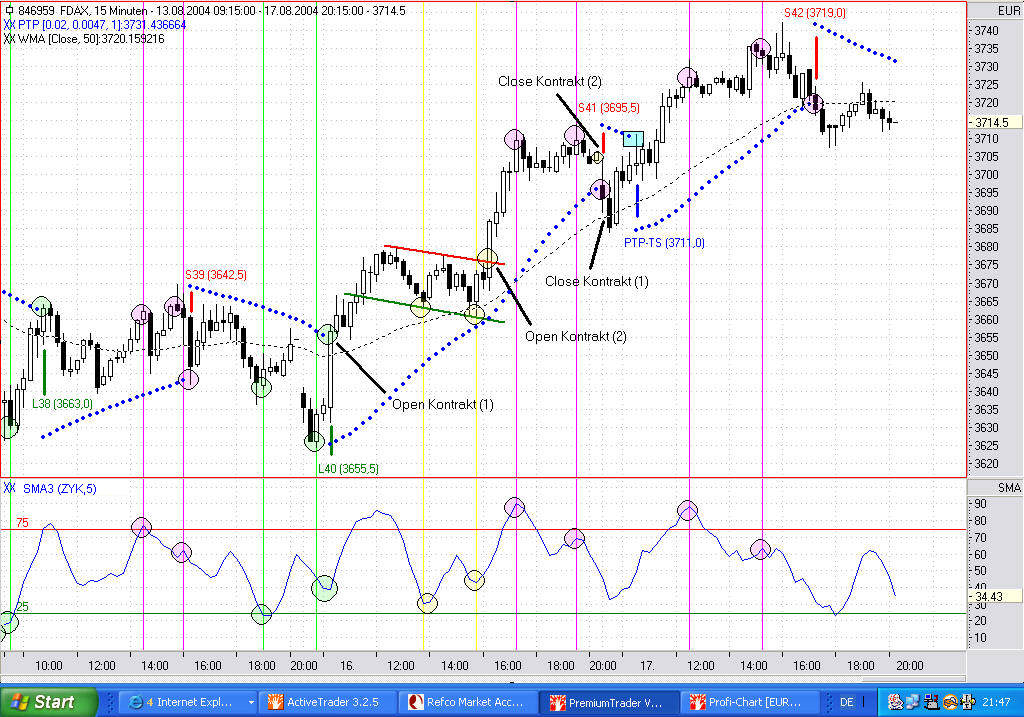1024x717 pixels.
Task: Switch to ActiveTrader 3.2.5 window
Action: click(328, 702)
